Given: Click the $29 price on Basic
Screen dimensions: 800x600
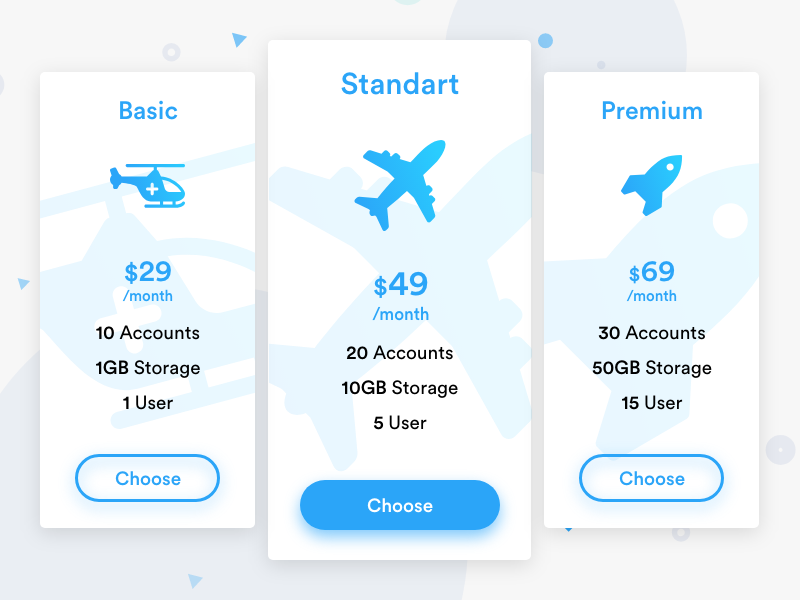Looking at the screenshot, I should (x=148, y=272).
